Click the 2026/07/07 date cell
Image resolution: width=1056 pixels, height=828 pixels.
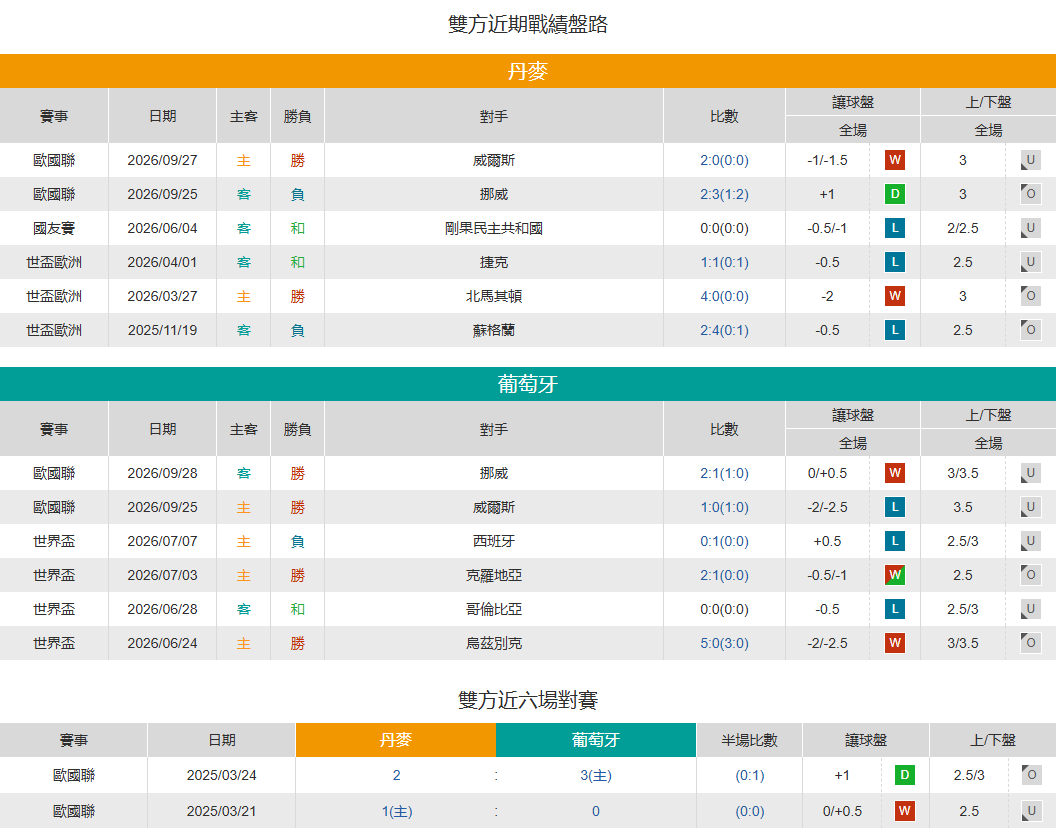pos(162,541)
